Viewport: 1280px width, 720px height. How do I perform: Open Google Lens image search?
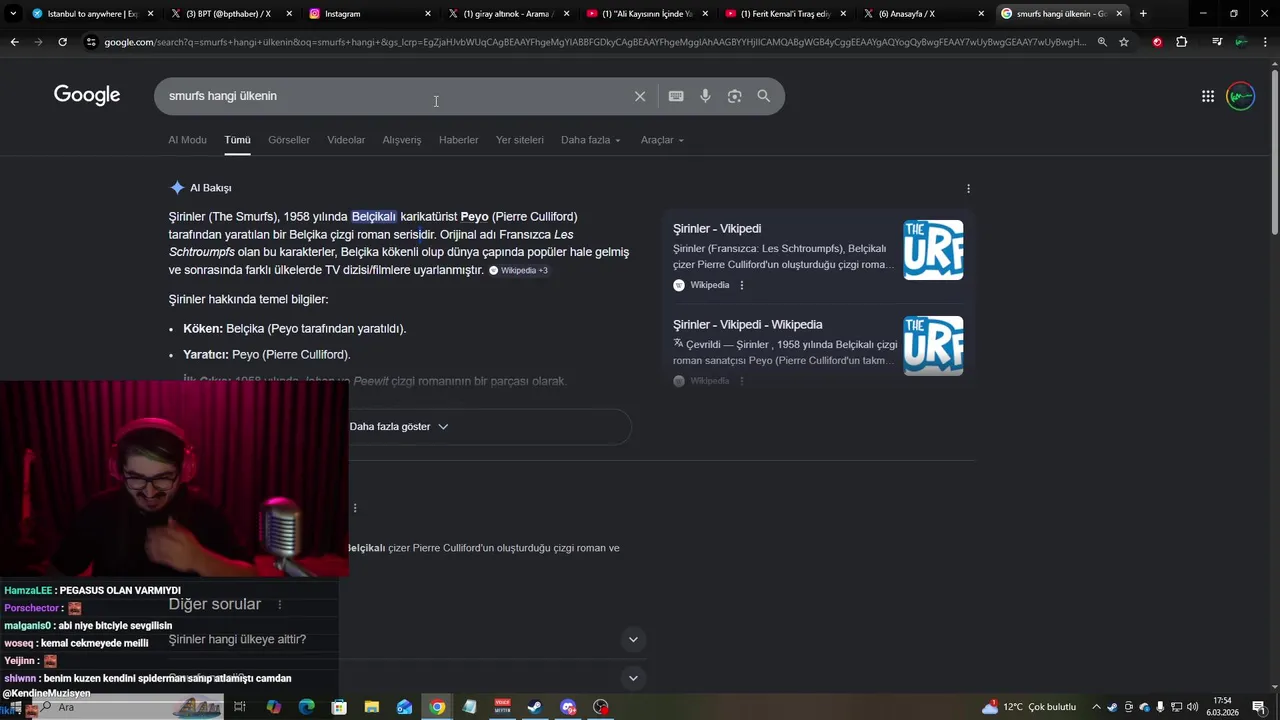pyautogui.click(x=735, y=96)
